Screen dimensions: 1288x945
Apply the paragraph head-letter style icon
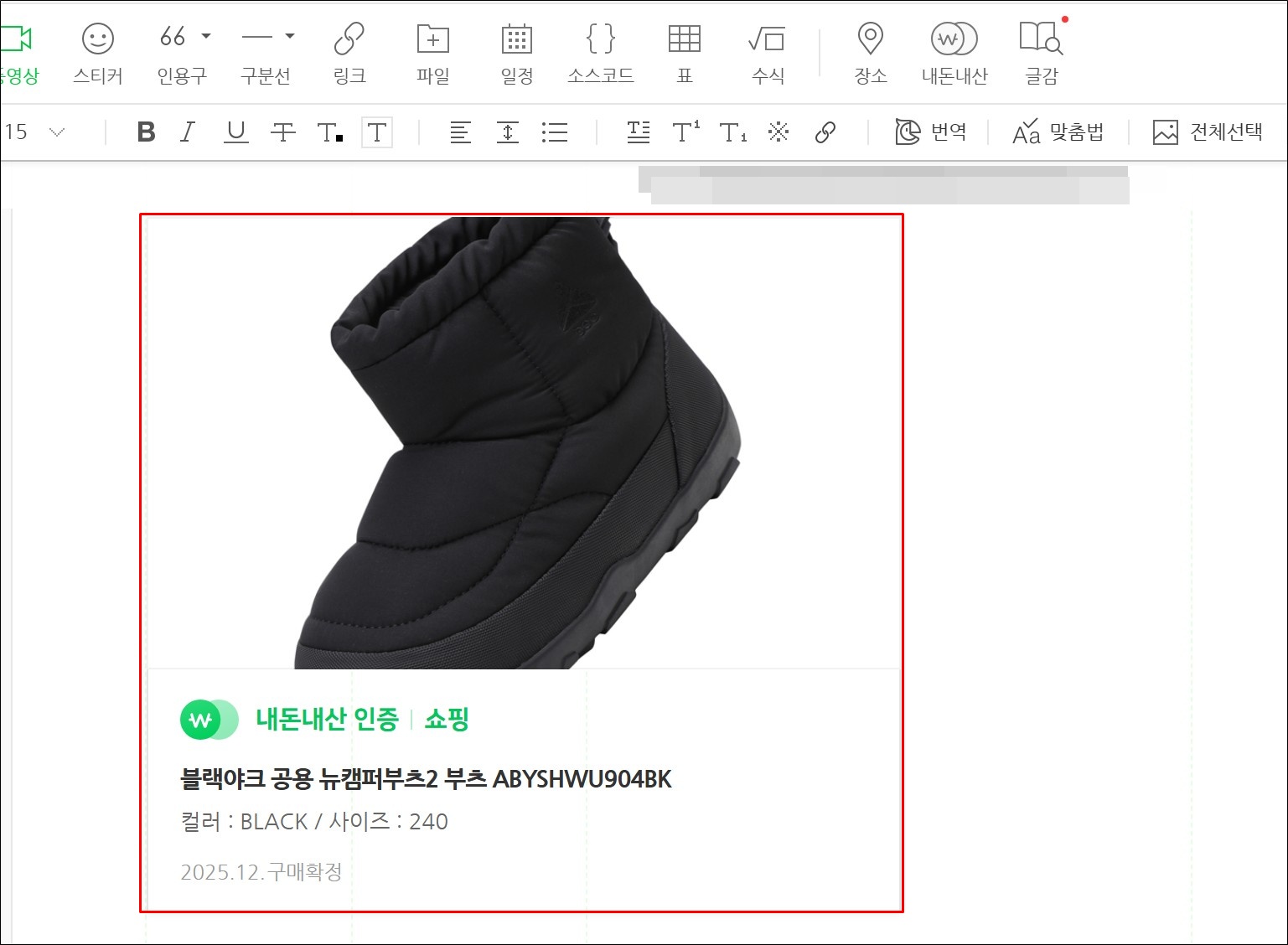(639, 132)
